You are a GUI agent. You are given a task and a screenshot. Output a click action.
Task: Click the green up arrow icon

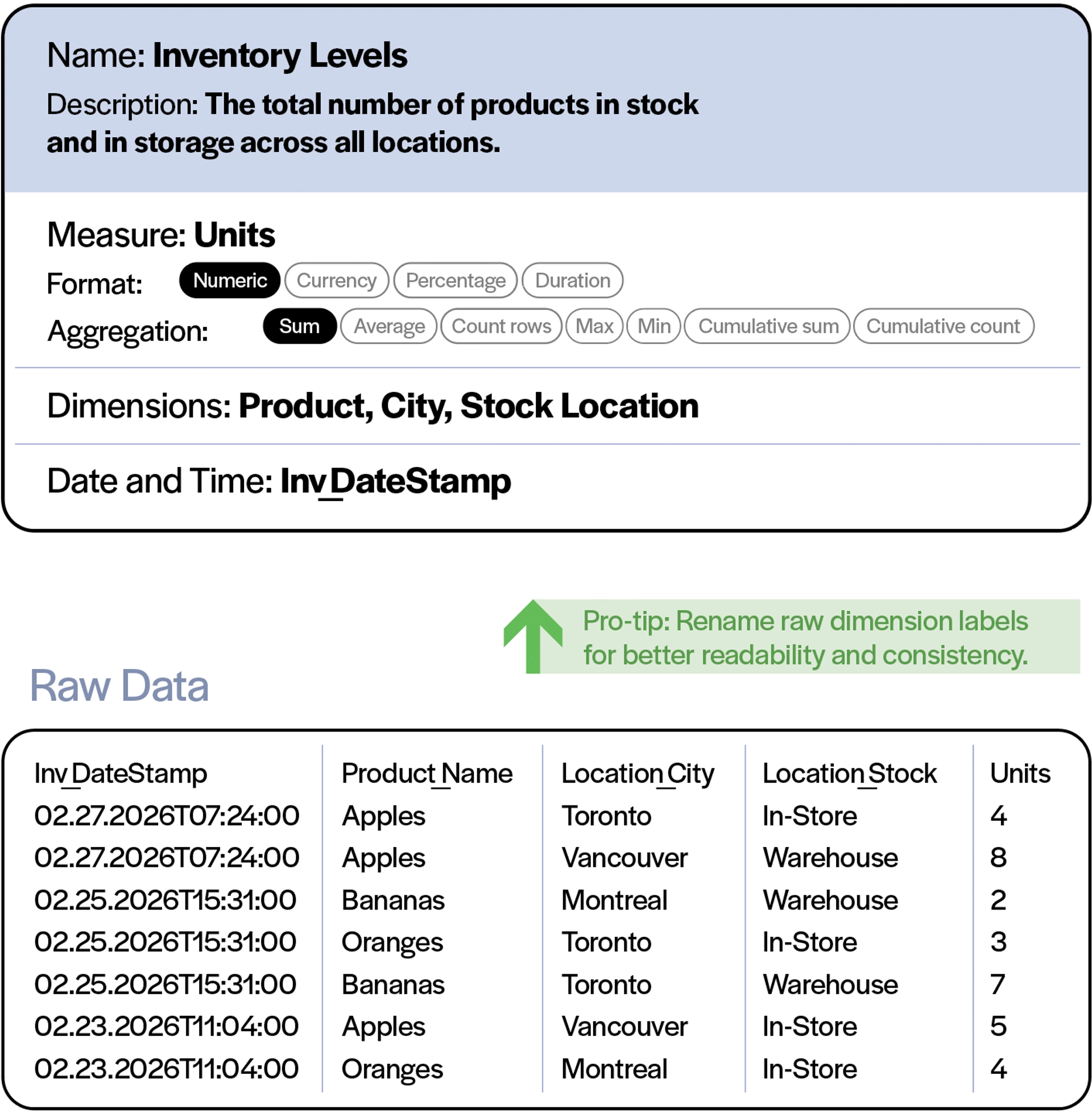pos(533,636)
